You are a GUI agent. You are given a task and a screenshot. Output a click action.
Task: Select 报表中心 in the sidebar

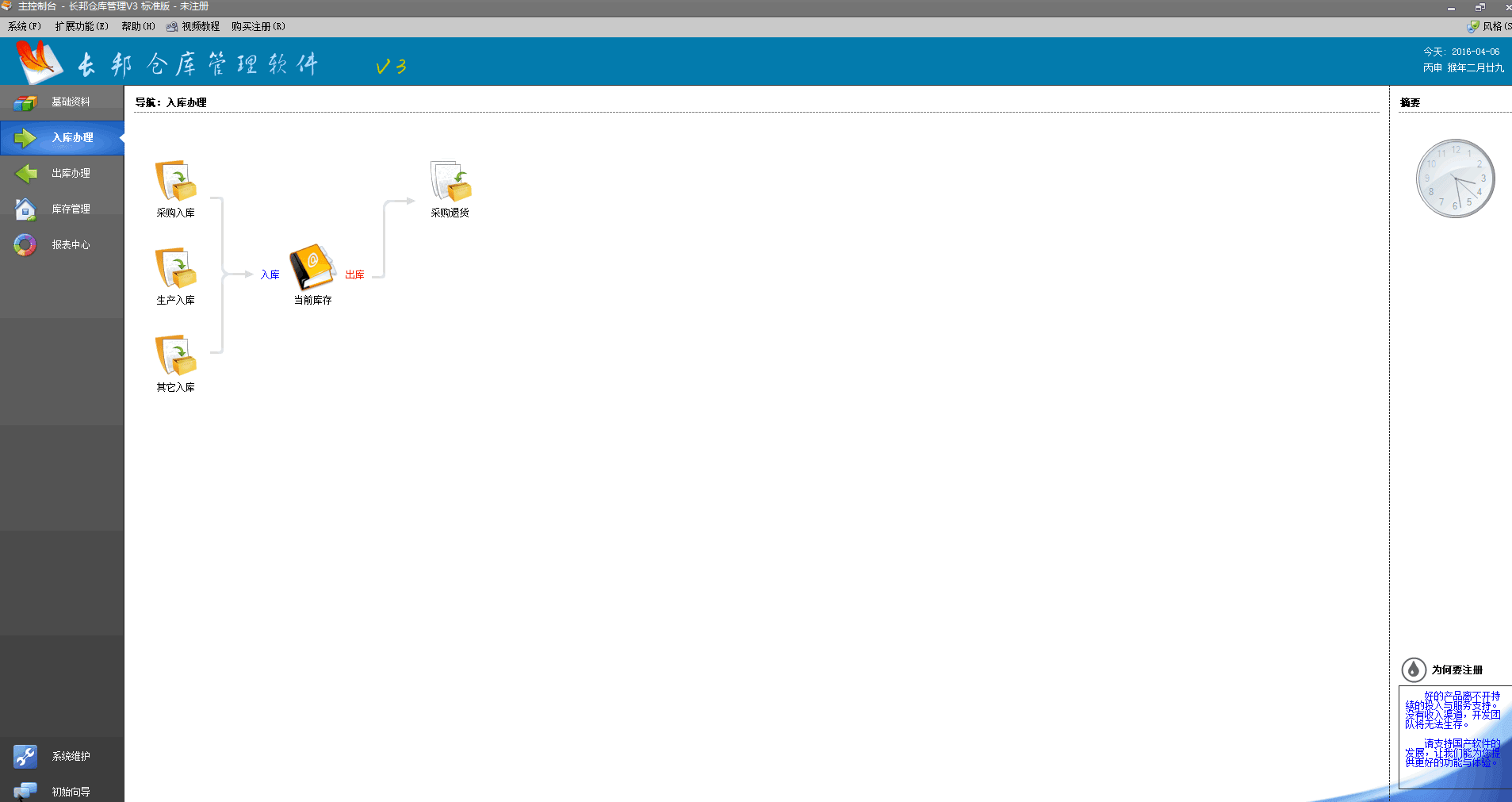[62, 245]
